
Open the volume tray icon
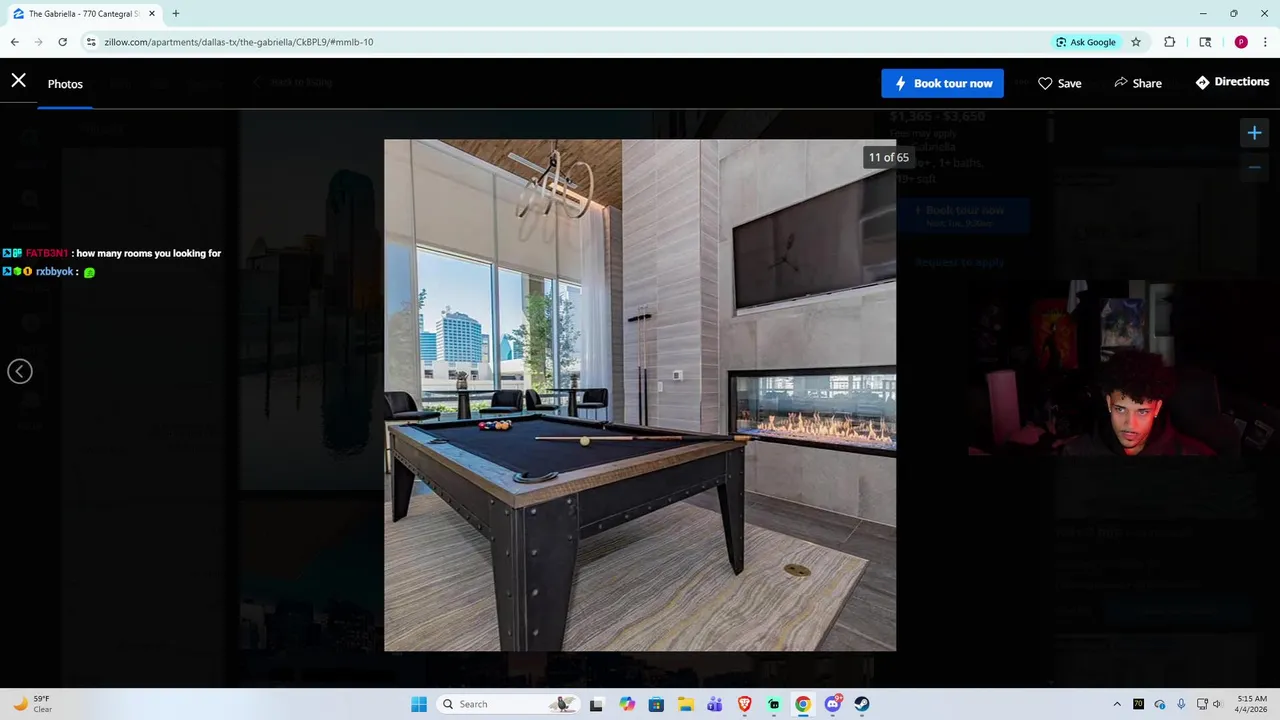click(x=1217, y=704)
